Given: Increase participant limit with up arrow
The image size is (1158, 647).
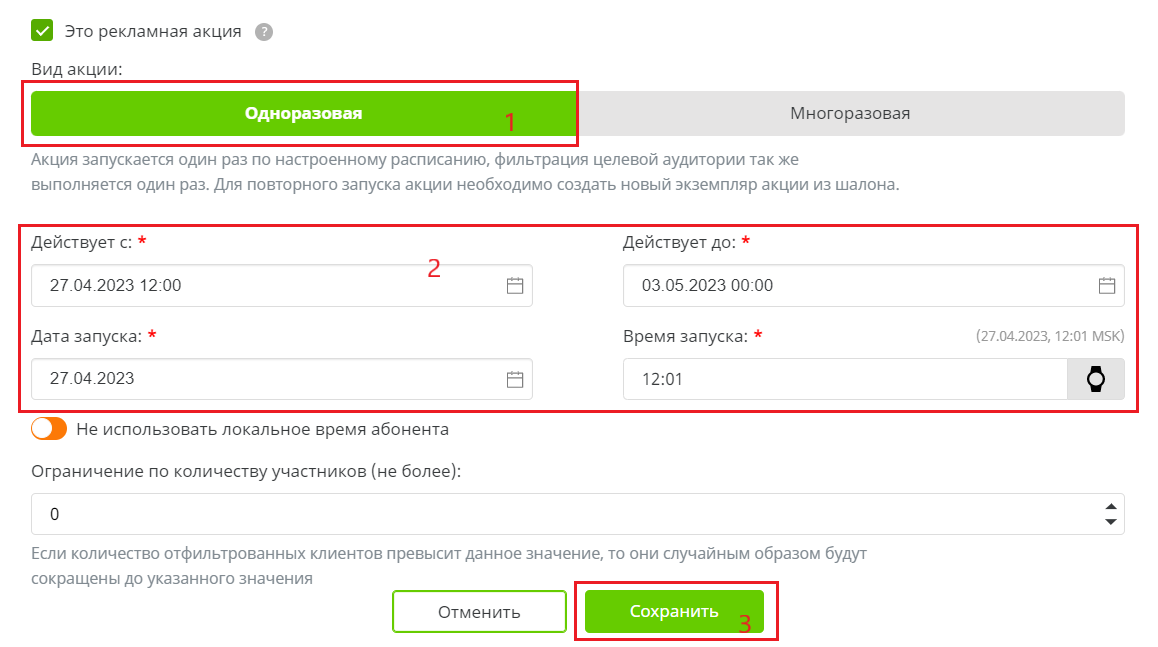Looking at the screenshot, I should tap(1110, 507).
